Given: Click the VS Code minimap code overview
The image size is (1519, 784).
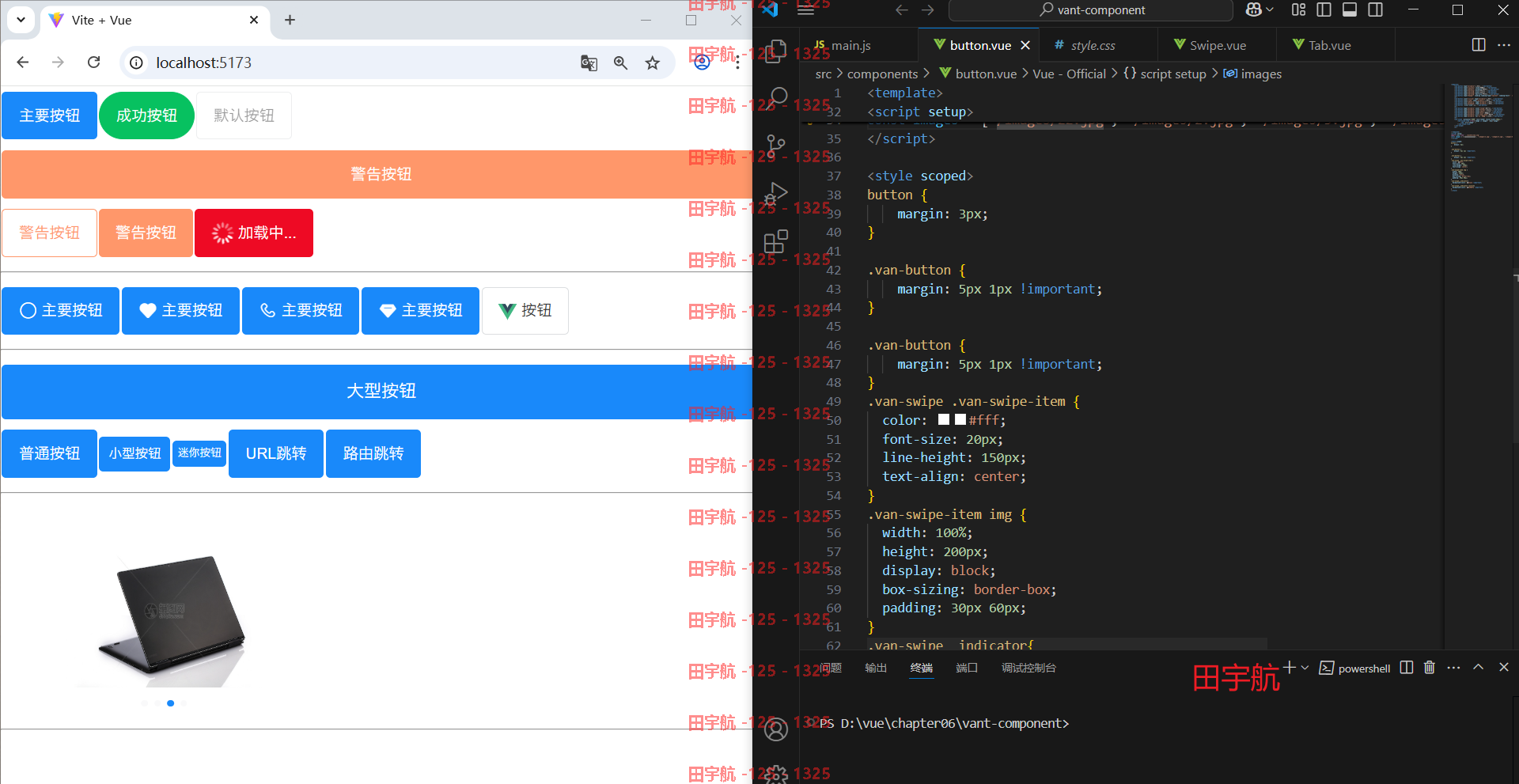Looking at the screenshot, I should pyautogui.click(x=1478, y=138).
